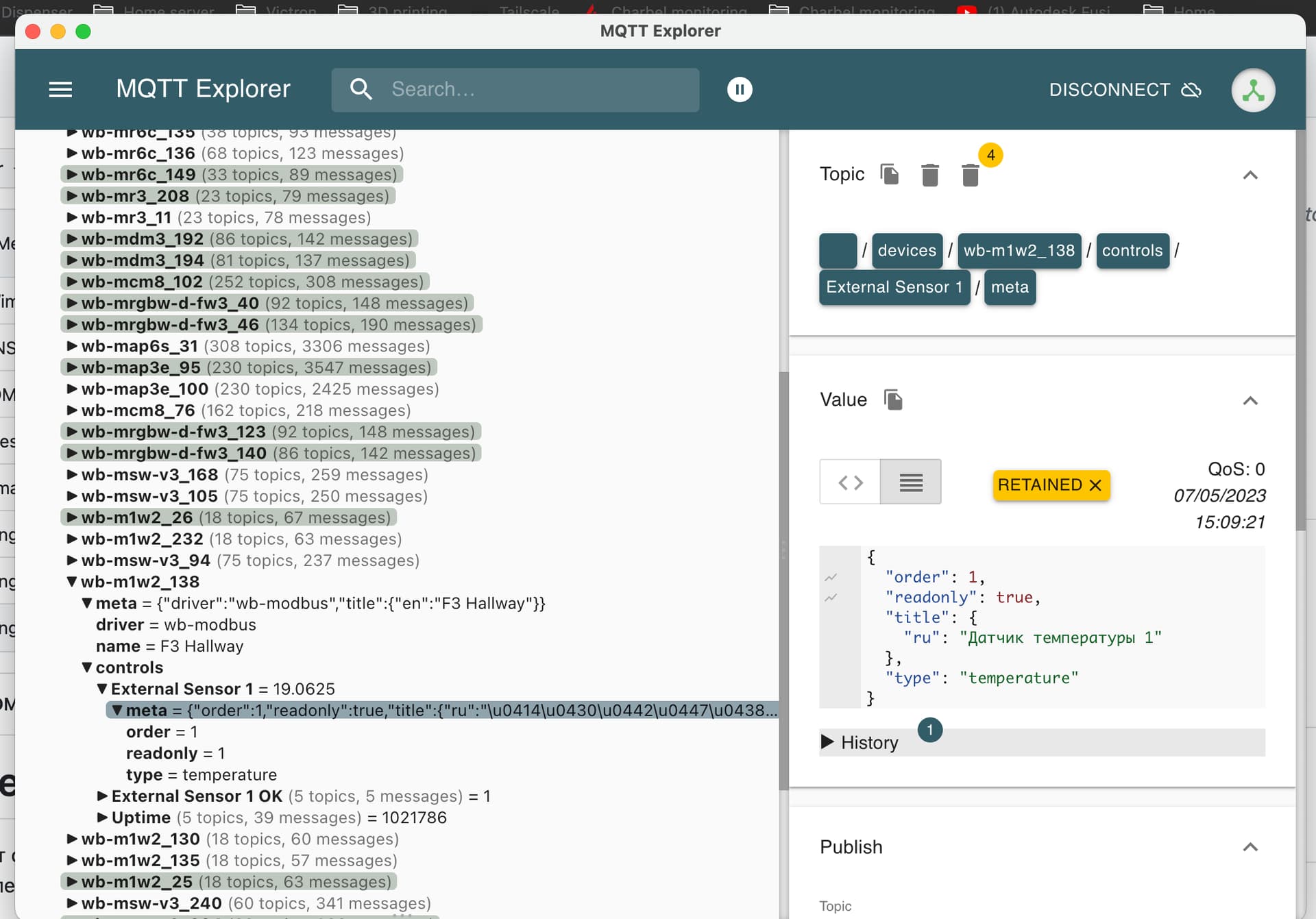
Task: Expand wb-msw-v3_94 tree node
Action: point(71,561)
